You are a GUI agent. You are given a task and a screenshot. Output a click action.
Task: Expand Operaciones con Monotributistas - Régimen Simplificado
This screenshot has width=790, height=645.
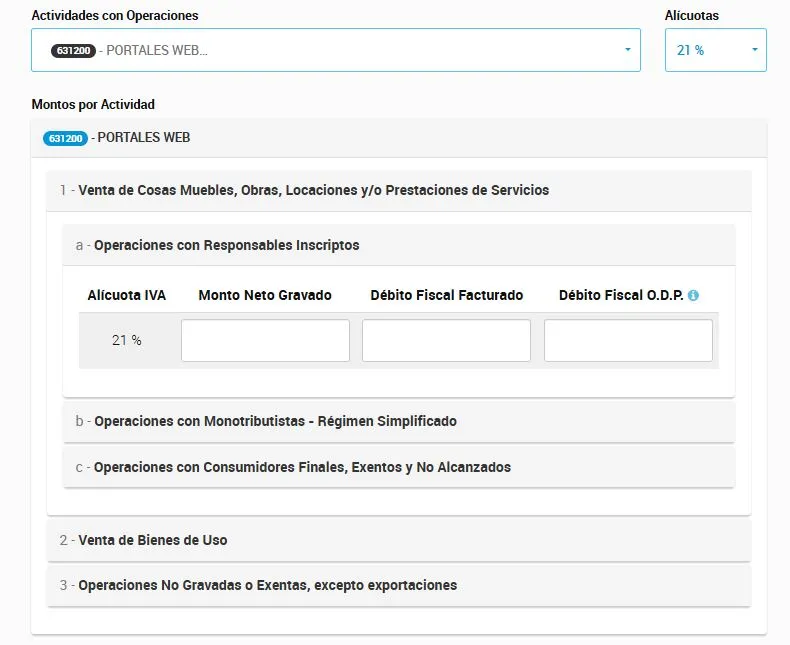tap(399, 421)
